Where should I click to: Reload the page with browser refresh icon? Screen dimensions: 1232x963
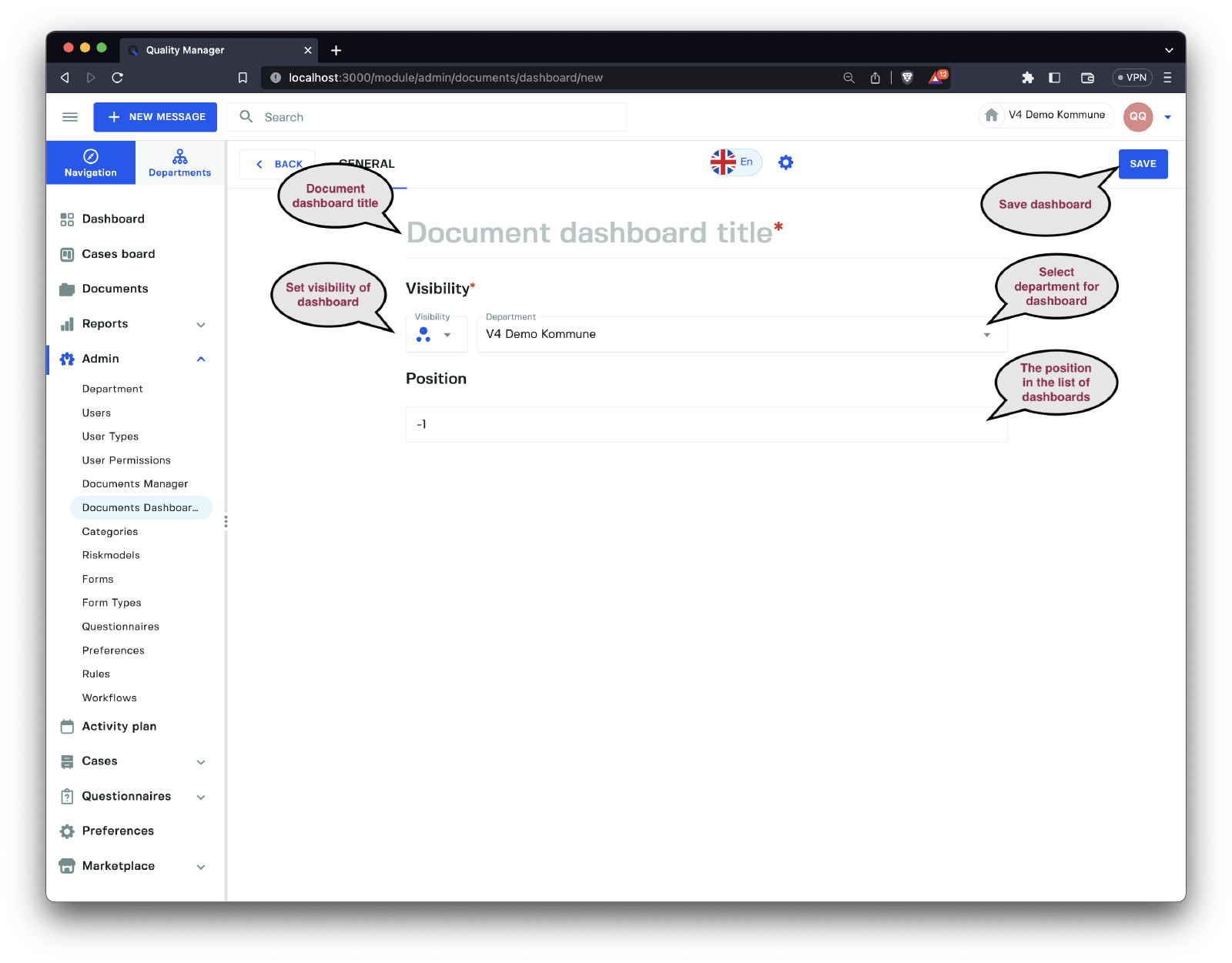[x=117, y=78]
